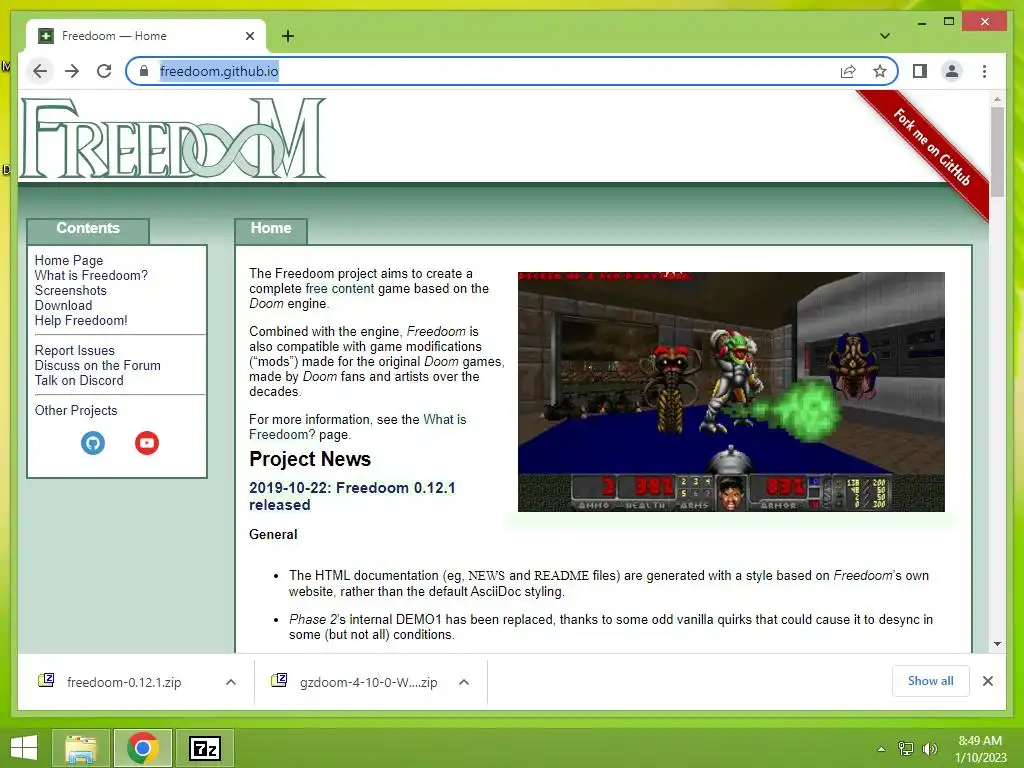Open the volume tray icon
Viewport: 1024px width, 768px height.
pyautogui.click(x=929, y=749)
